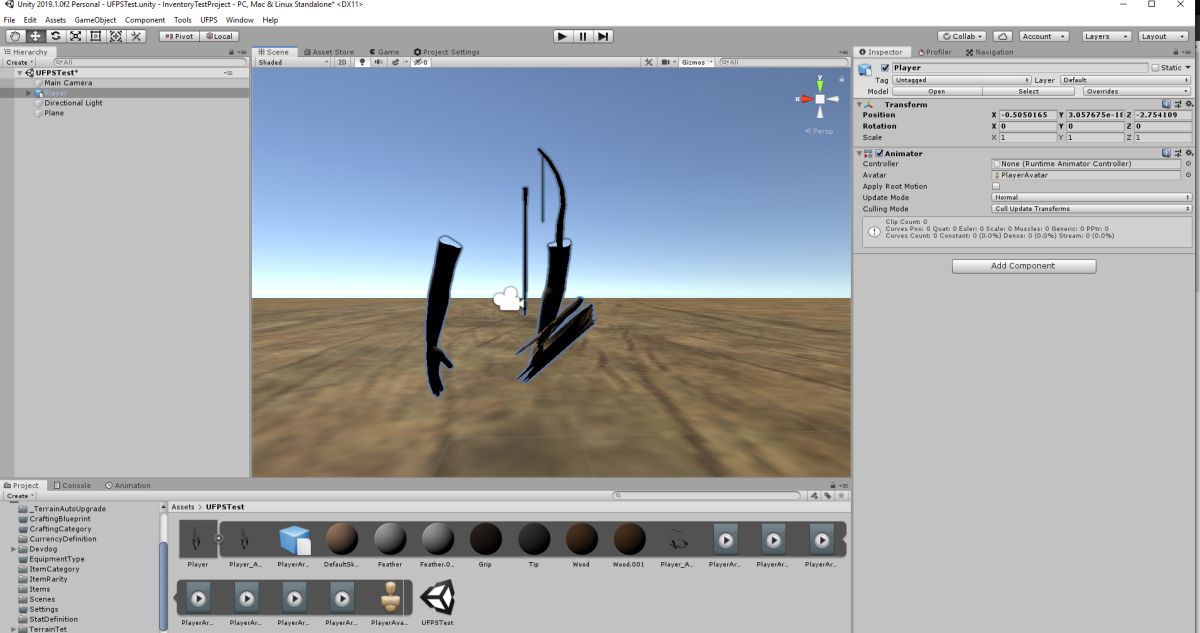Open the UFPS menu

[208, 20]
